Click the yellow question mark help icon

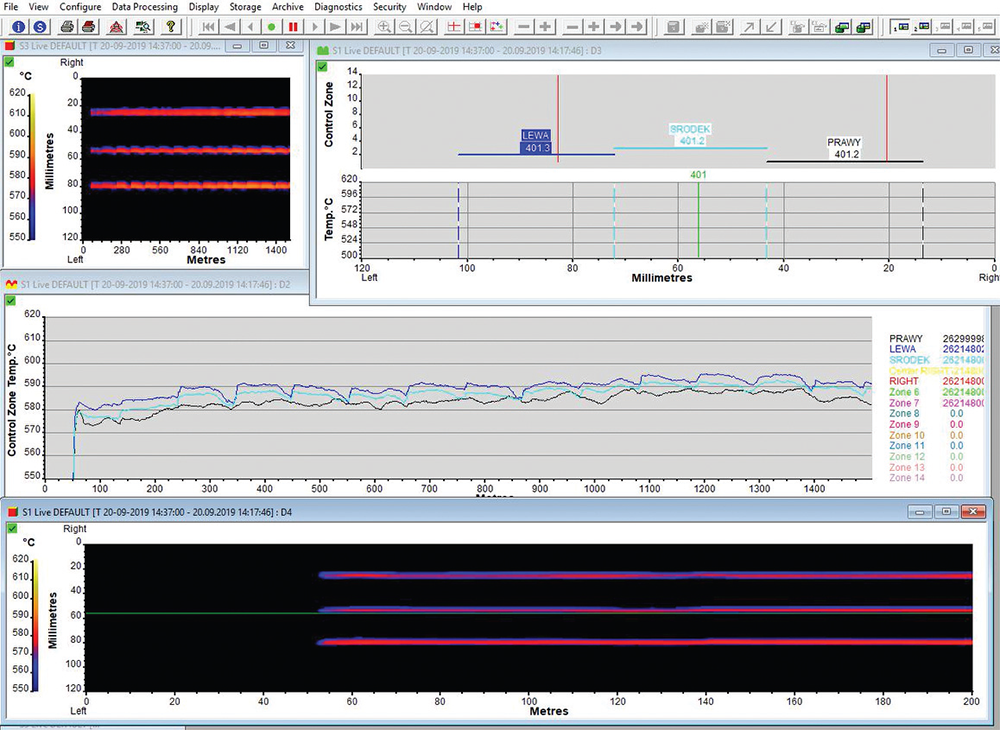coord(171,26)
